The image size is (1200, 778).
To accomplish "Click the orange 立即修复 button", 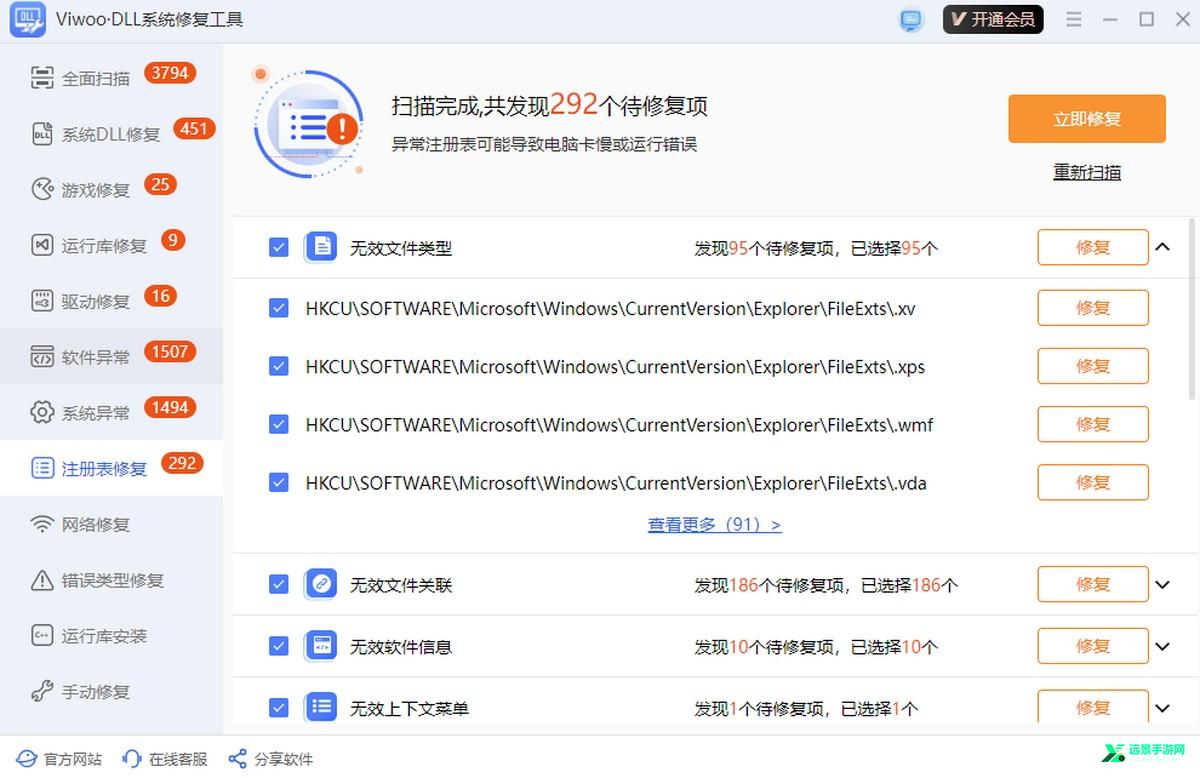I will pyautogui.click(x=1087, y=119).
